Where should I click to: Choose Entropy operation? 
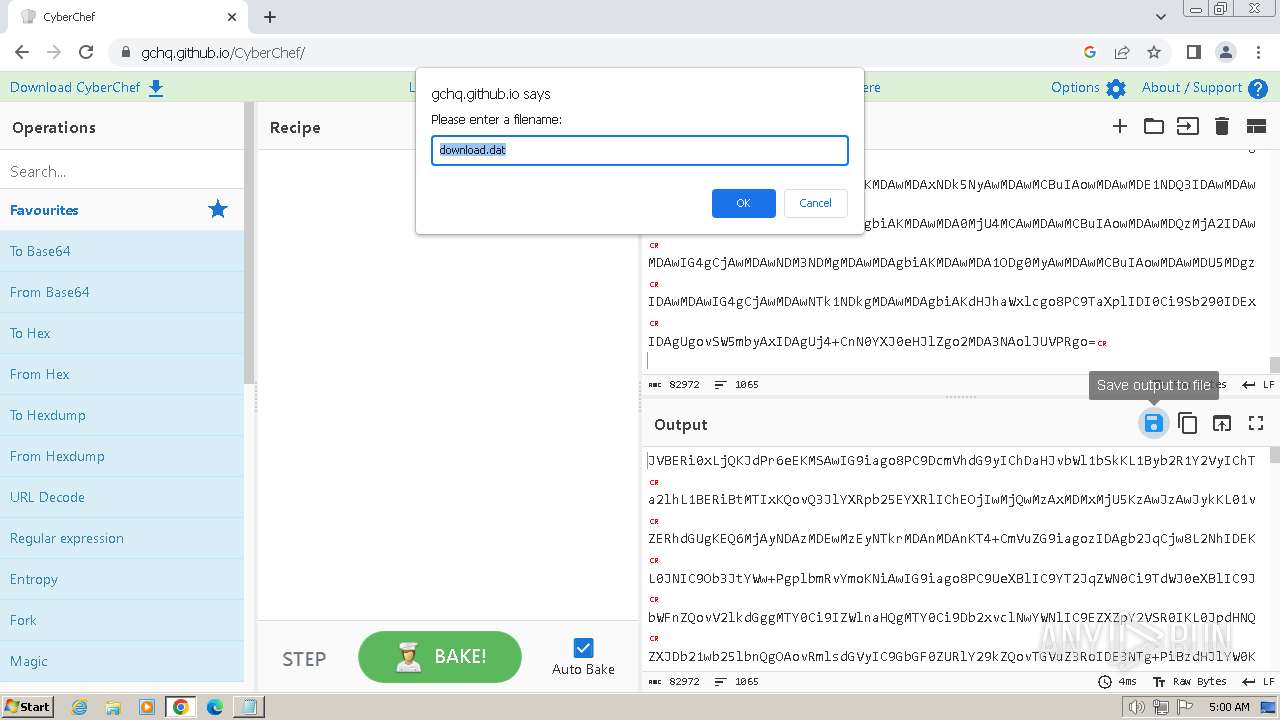tap(122, 579)
